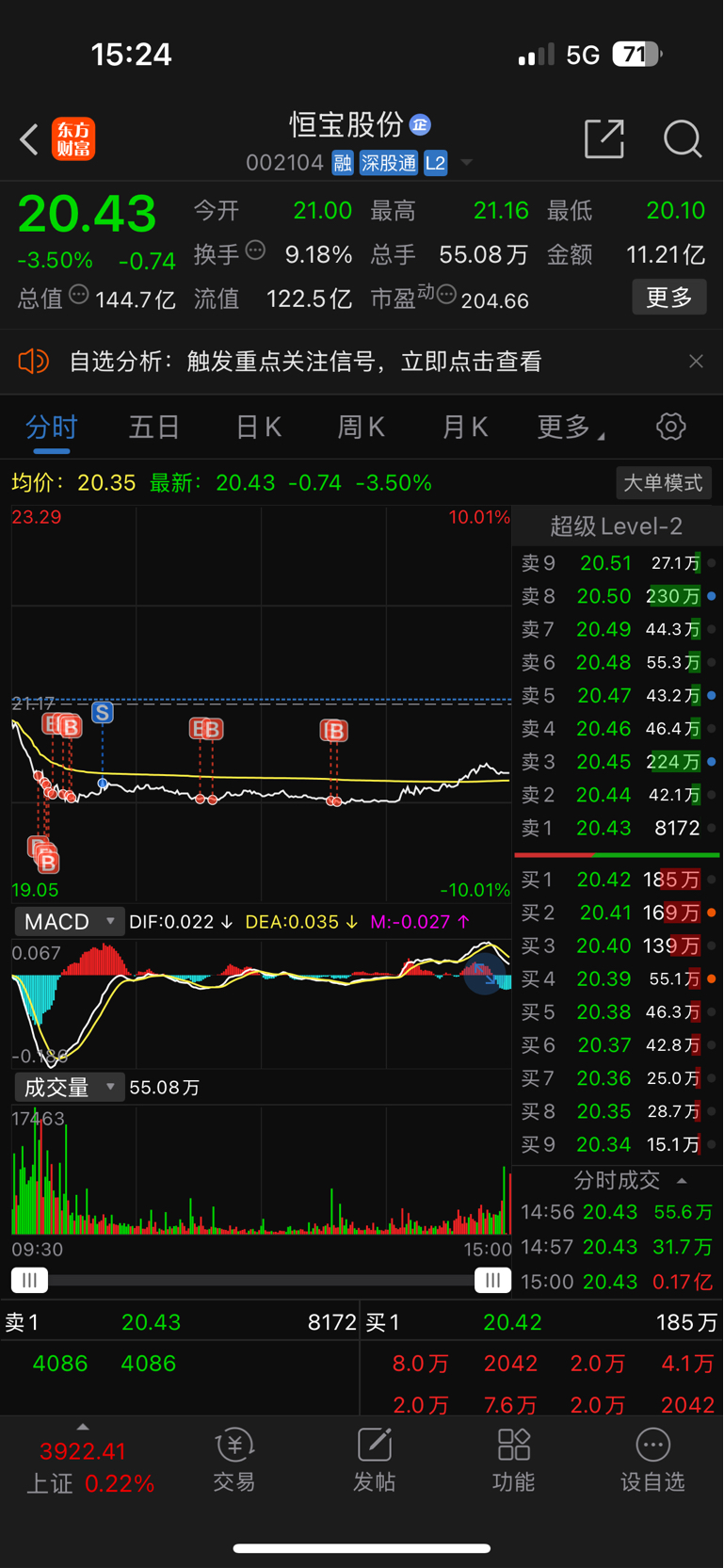Tap the orange dot beside 买2 row
Screen dimensions: 724x1568
tap(712, 913)
